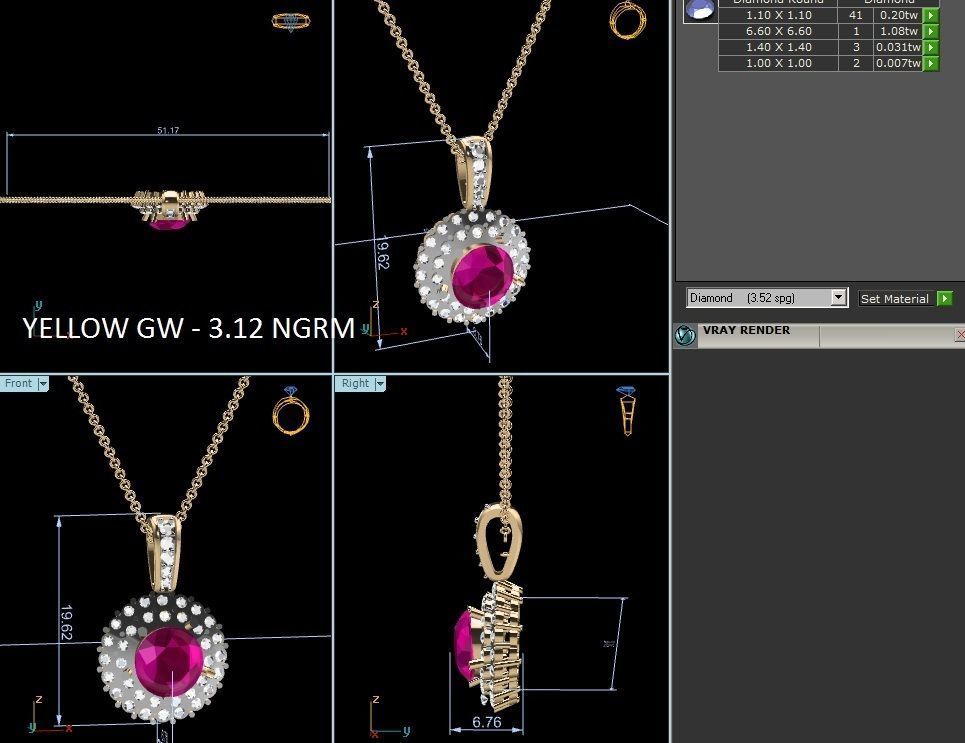The image size is (965, 743).
Task: Click the 19.62 dimension in Front viewport
Action: [66, 622]
